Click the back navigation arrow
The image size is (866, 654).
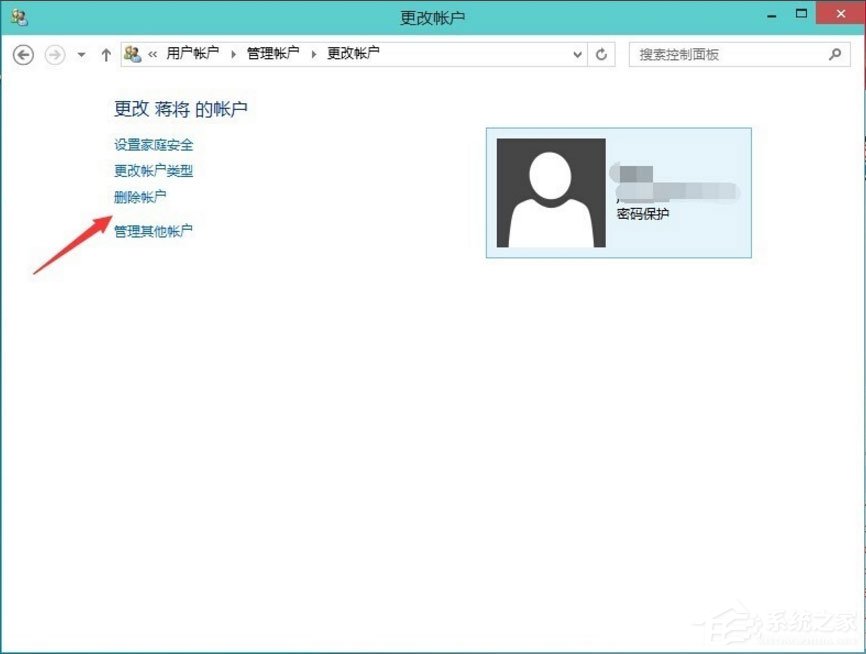click(22, 55)
